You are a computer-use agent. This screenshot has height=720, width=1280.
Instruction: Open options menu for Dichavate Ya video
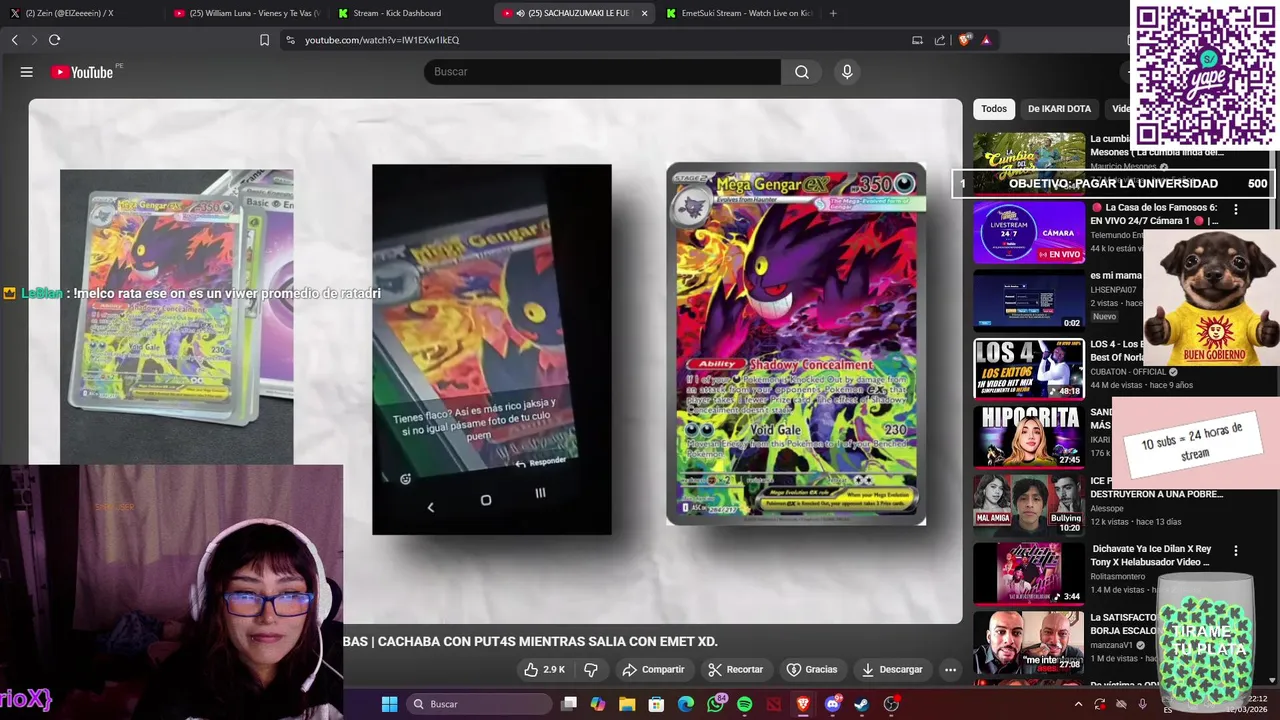(x=1236, y=550)
